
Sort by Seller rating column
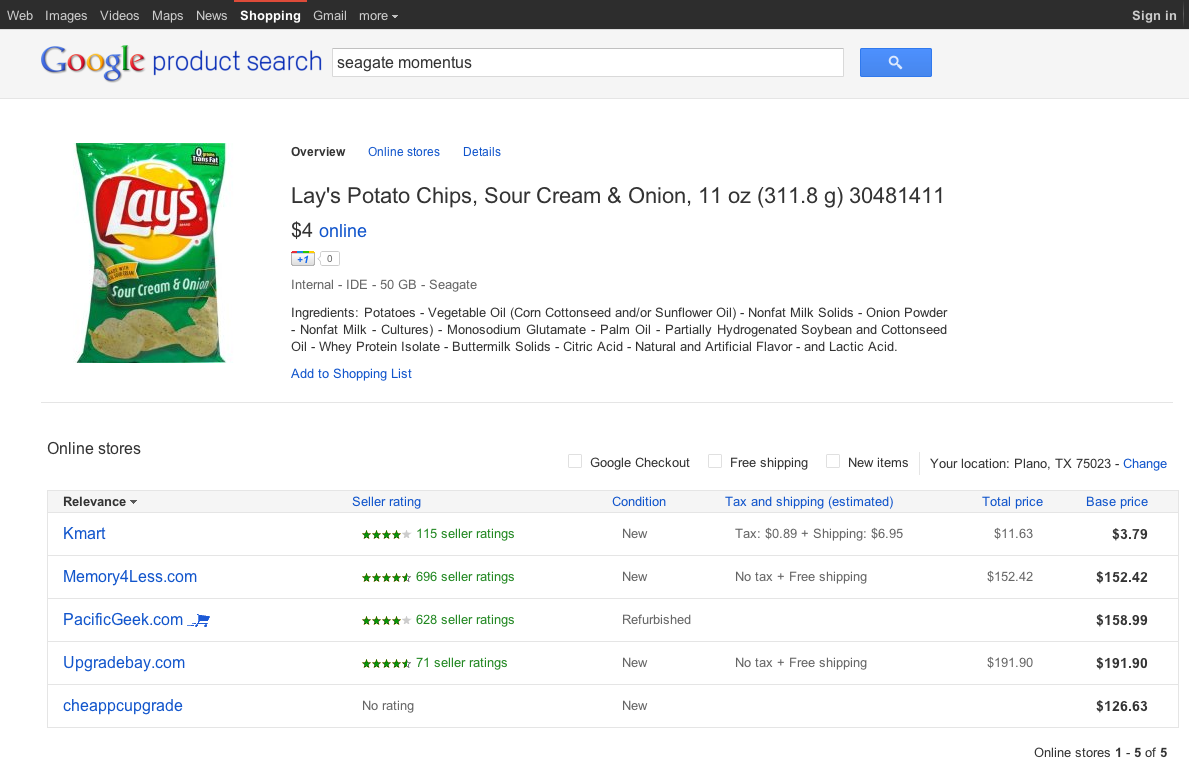pyautogui.click(x=386, y=501)
